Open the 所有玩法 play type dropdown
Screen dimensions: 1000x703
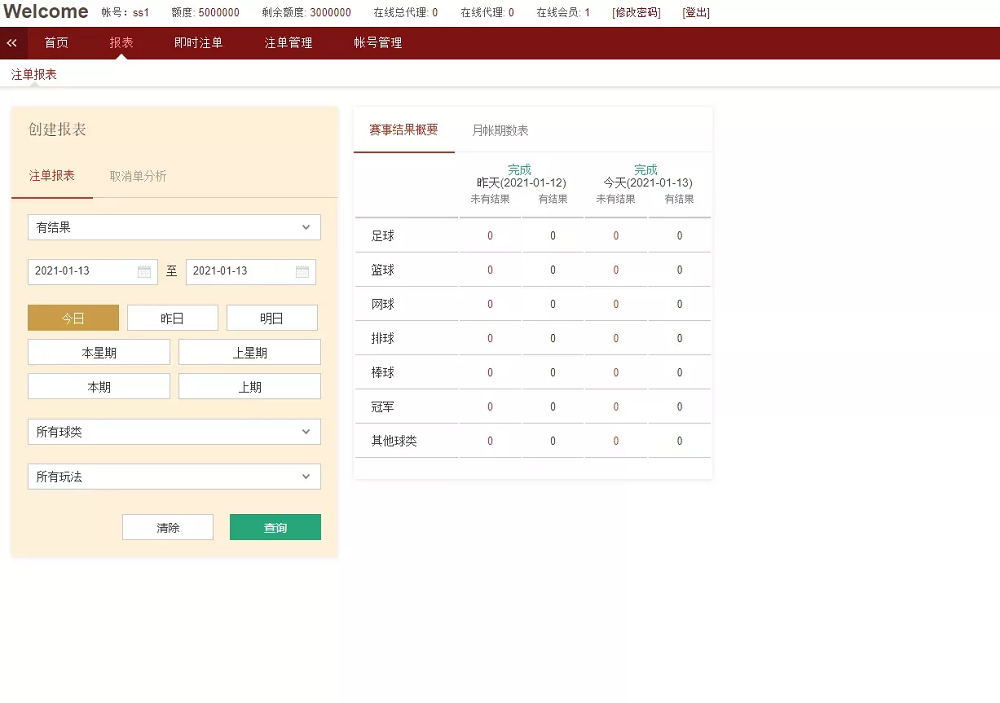pyautogui.click(x=174, y=476)
